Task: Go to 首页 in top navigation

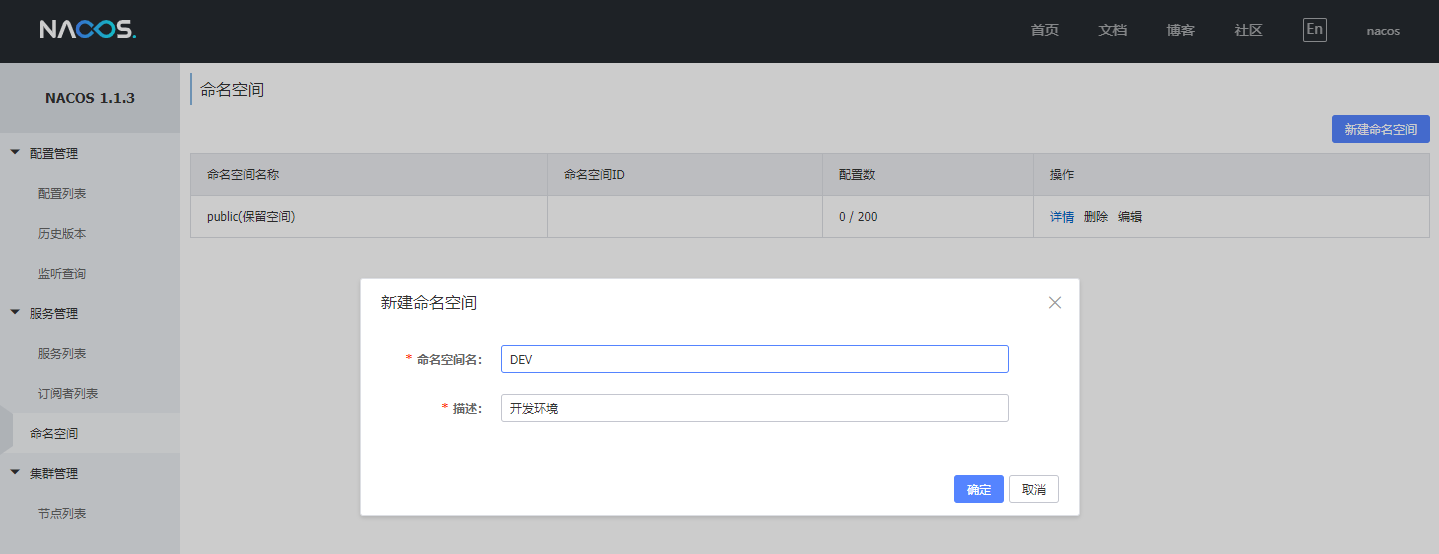Action: [1045, 30]
